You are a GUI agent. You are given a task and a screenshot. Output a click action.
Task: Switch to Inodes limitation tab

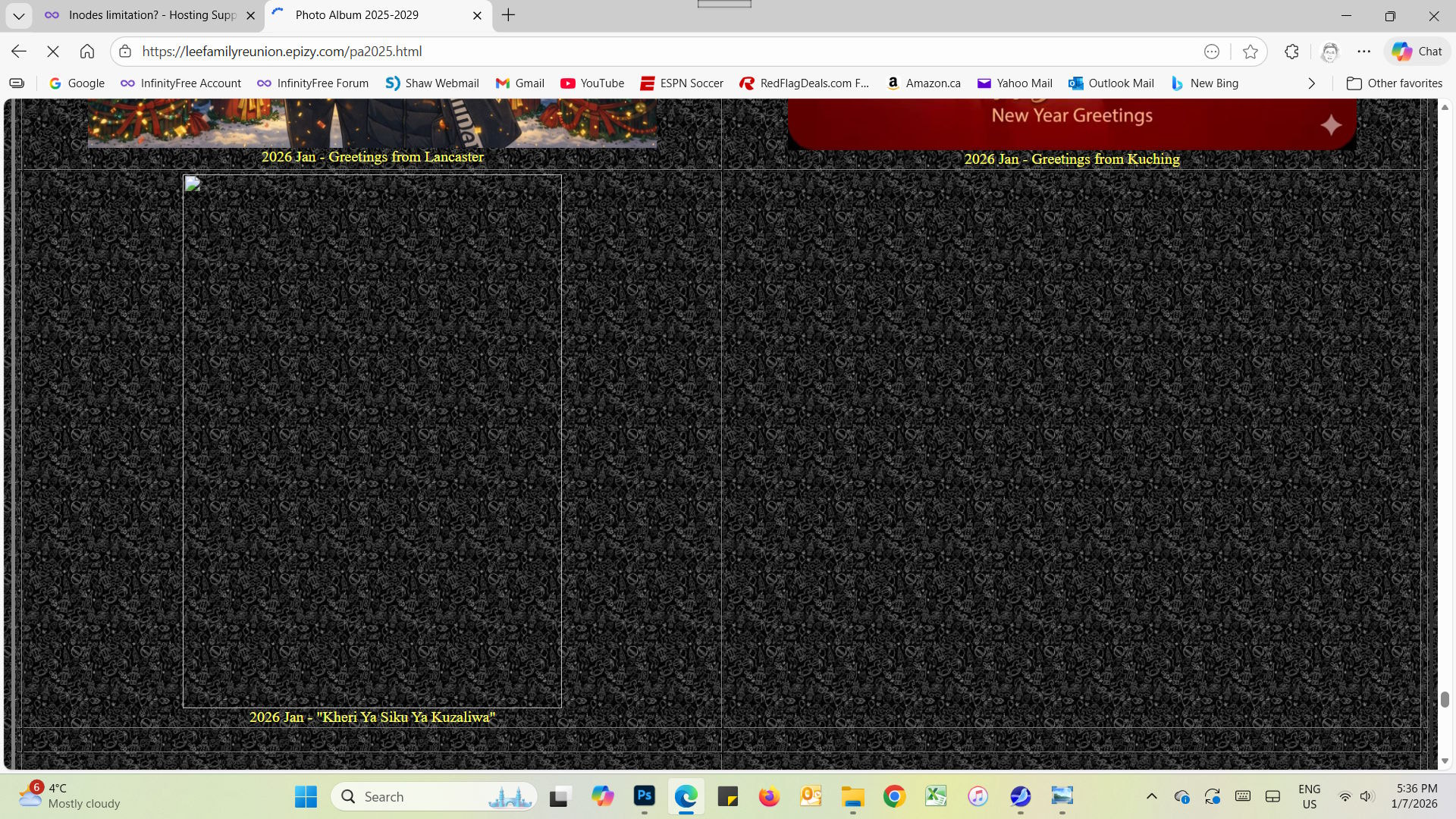152,15
